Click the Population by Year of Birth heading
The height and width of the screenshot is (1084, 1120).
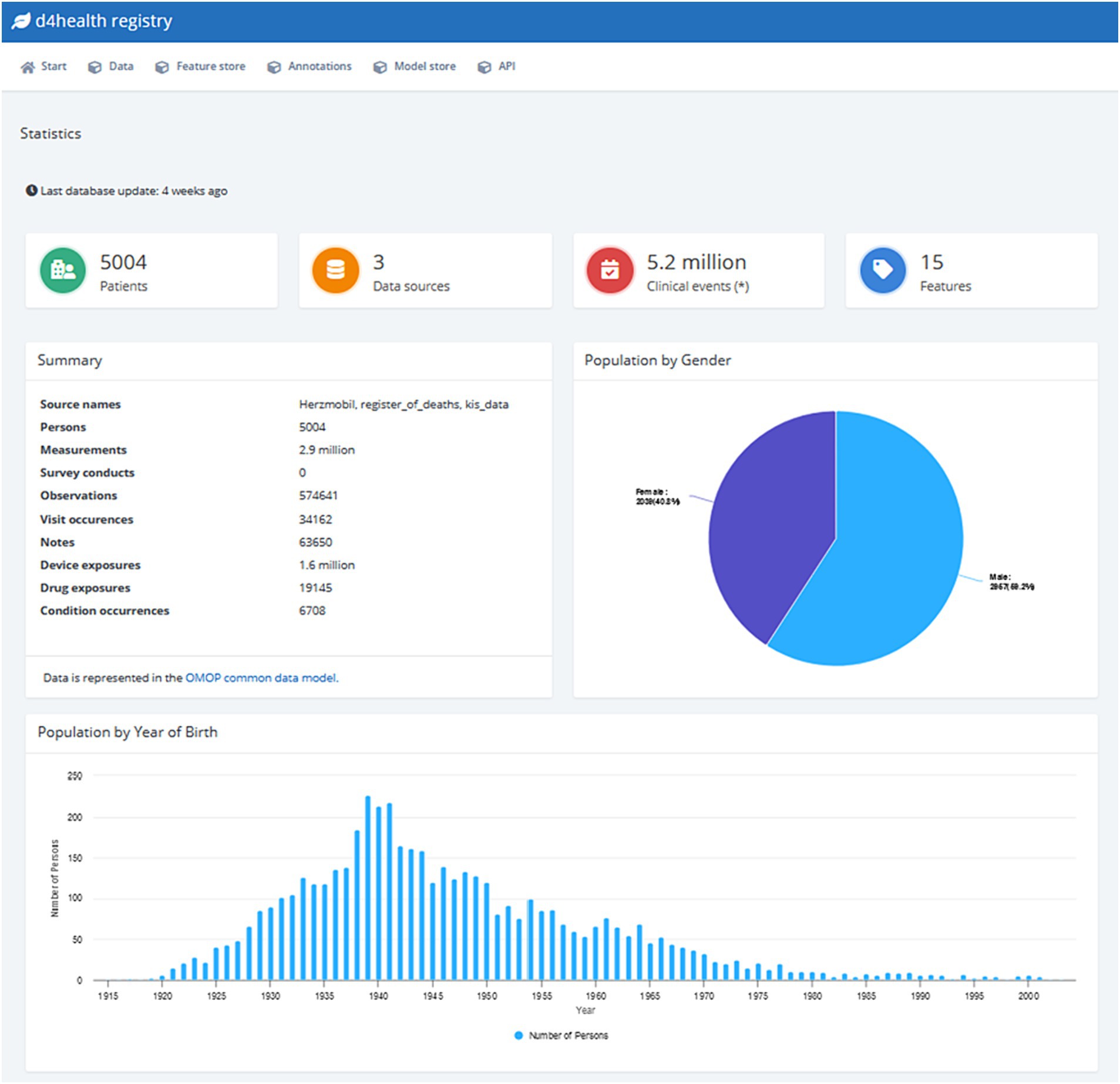tap(127, 732)
